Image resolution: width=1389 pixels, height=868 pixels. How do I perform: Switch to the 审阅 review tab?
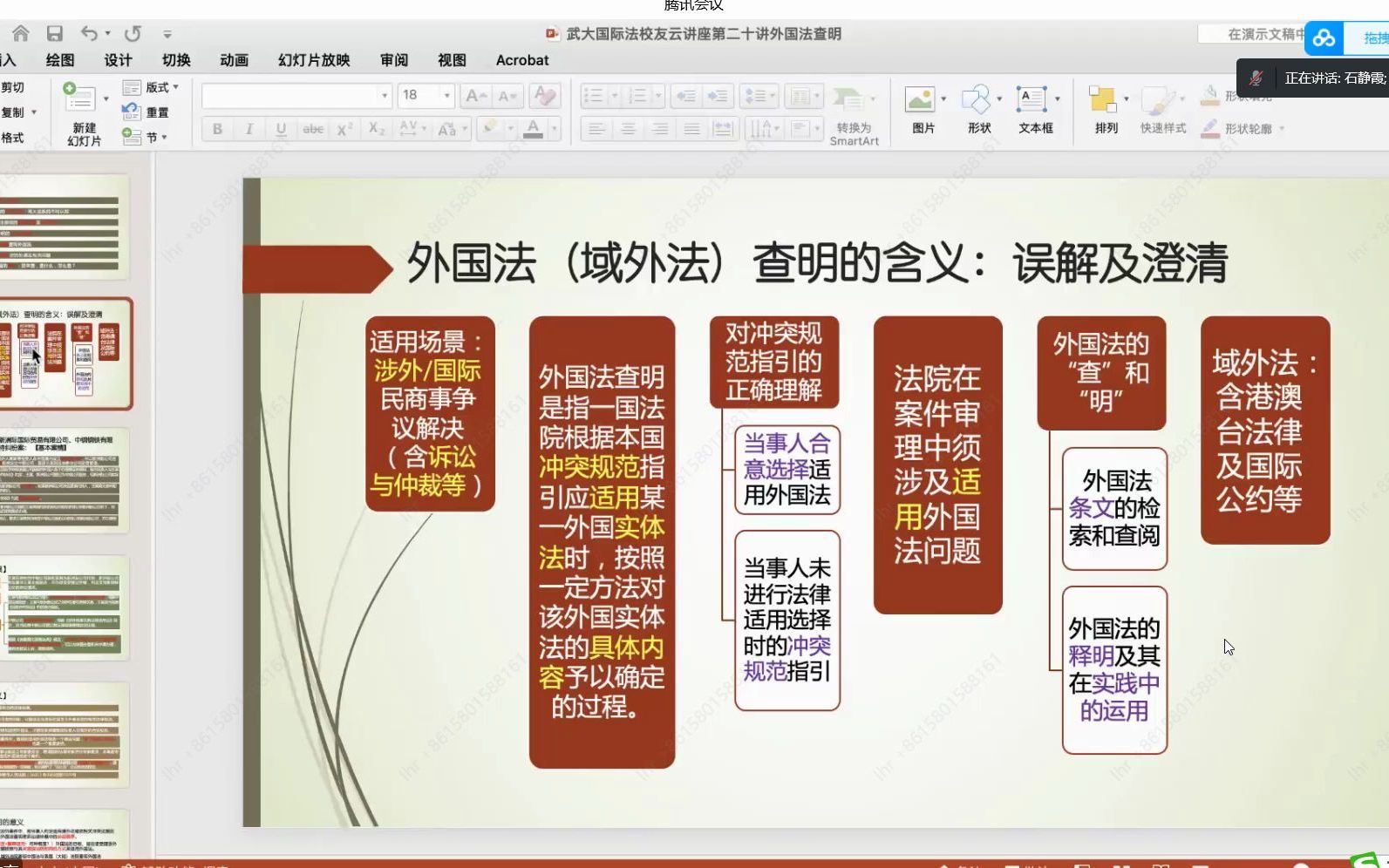(394, 60)
